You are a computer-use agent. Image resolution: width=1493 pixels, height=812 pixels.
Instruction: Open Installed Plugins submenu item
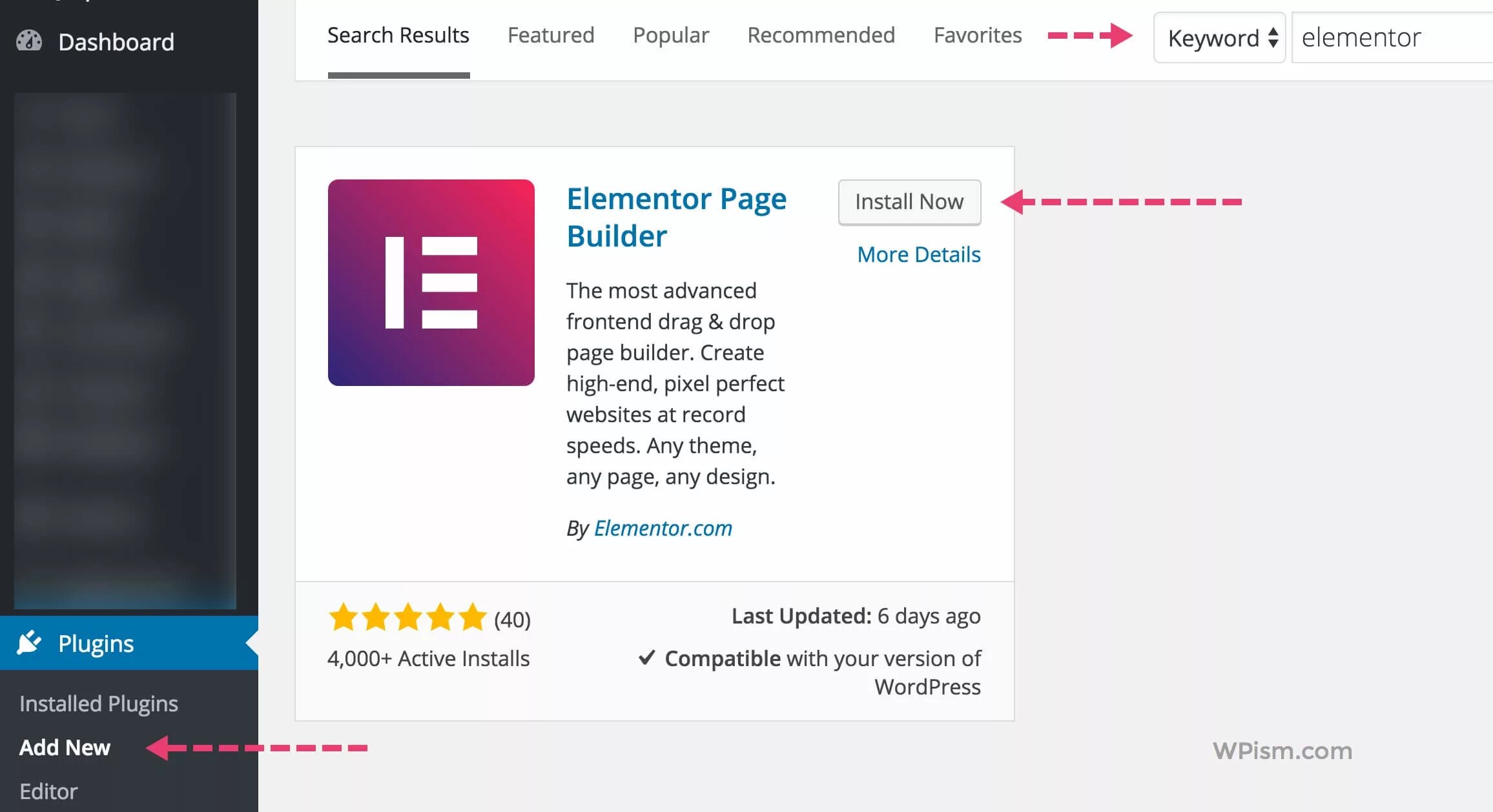(x=99, y=703)
